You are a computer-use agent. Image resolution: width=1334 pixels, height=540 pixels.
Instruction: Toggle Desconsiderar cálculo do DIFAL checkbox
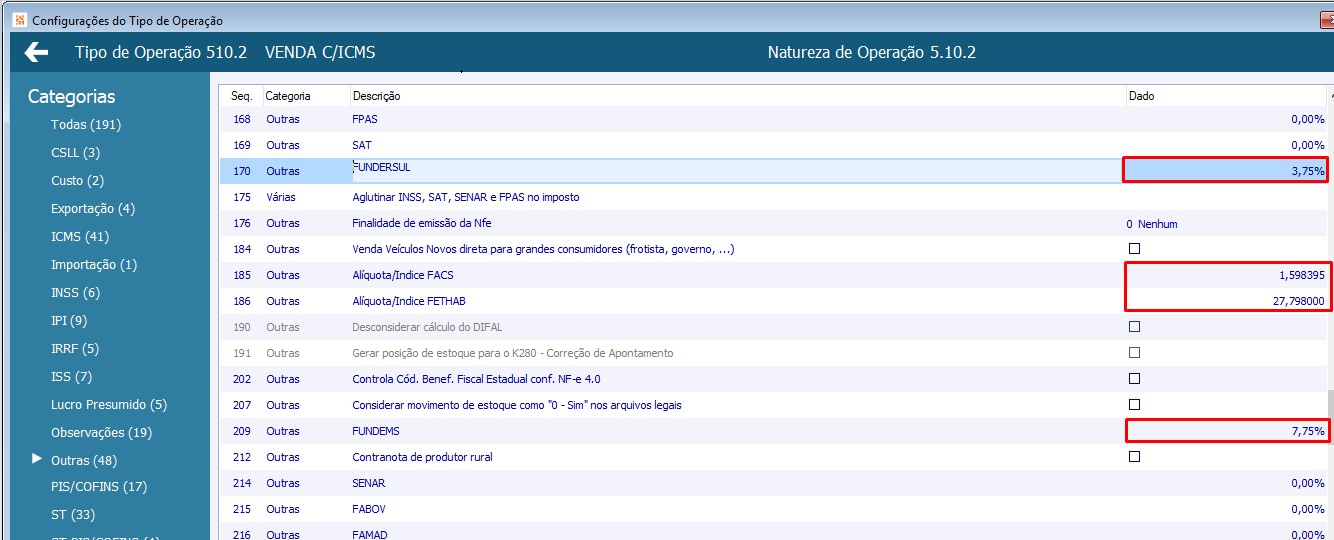(1134, 327)
